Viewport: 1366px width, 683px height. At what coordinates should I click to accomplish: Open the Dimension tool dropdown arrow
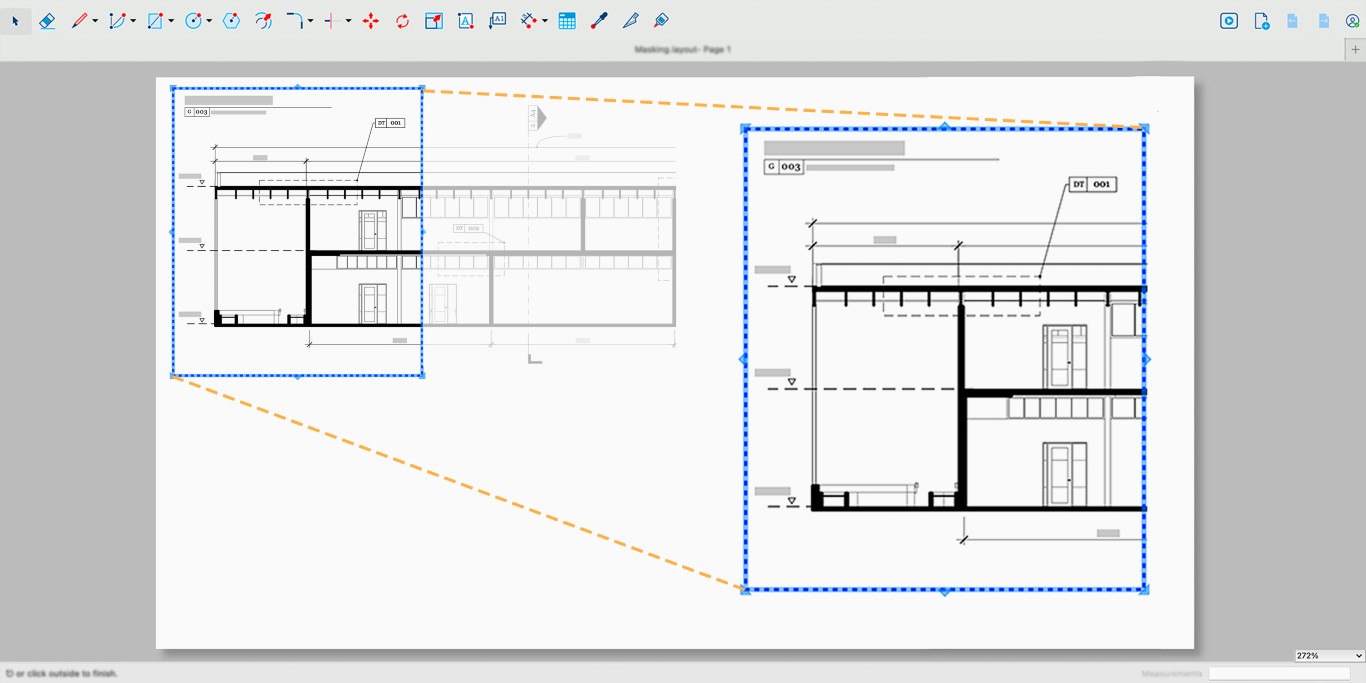coord(545,21)
